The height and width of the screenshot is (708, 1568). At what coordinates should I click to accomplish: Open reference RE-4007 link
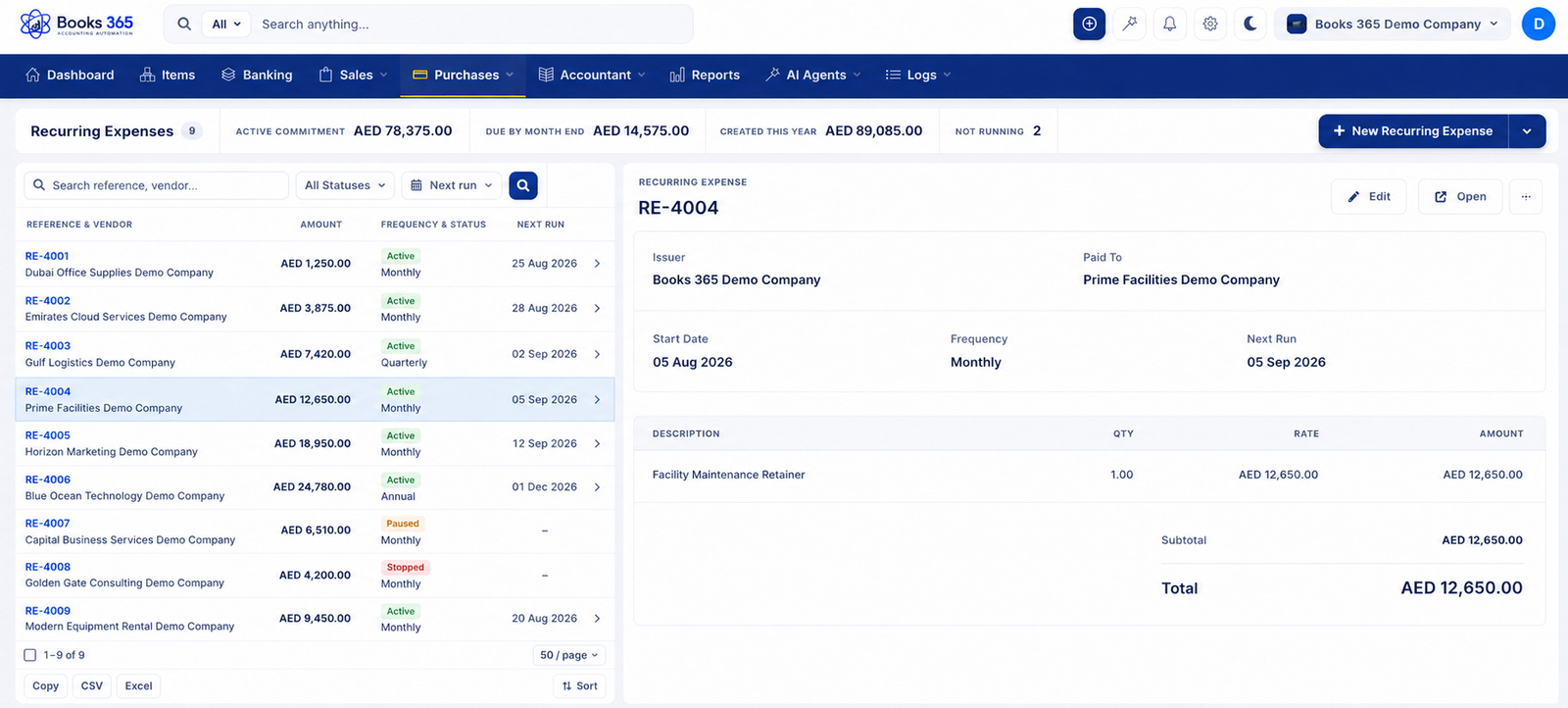[48, 524]
